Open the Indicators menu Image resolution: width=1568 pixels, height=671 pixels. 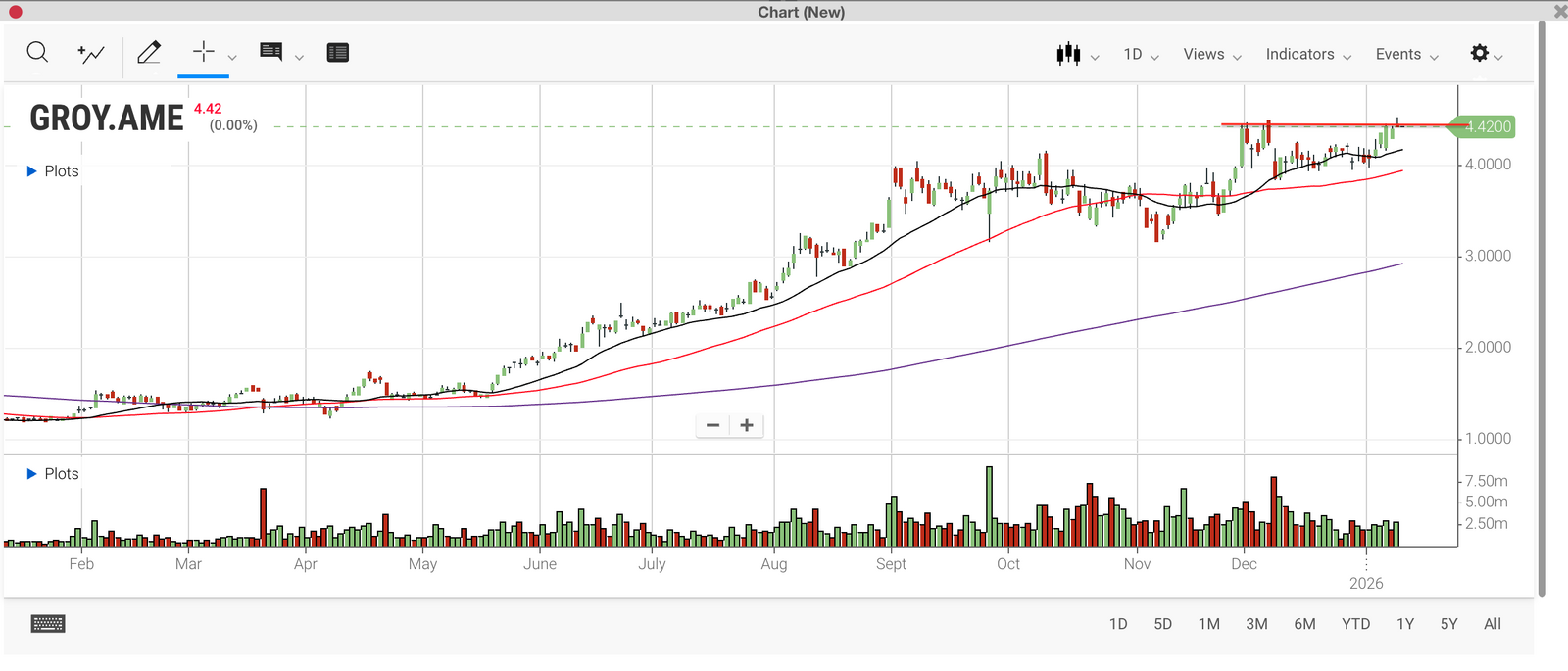click(x=1308, y=55)
